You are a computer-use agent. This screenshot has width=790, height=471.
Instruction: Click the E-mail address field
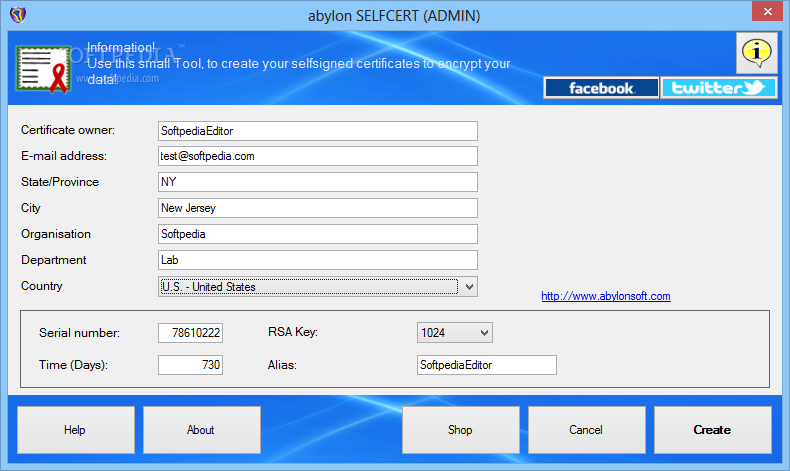click(317, 156)
